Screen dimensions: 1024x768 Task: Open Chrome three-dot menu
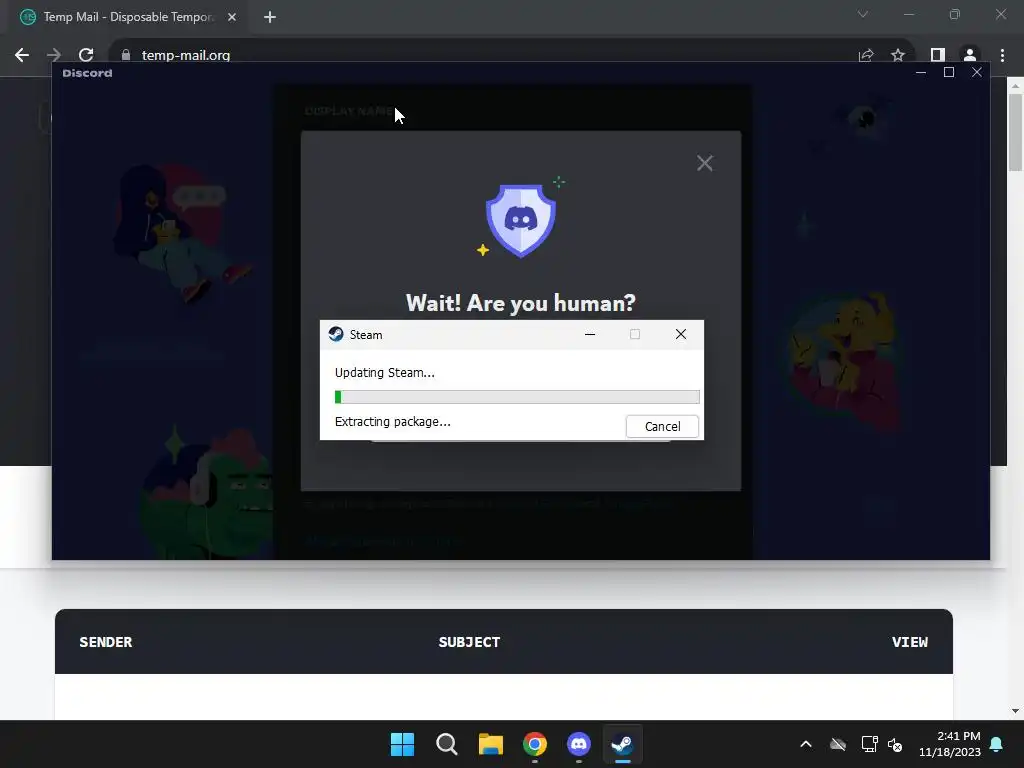tap(1002, 55)
